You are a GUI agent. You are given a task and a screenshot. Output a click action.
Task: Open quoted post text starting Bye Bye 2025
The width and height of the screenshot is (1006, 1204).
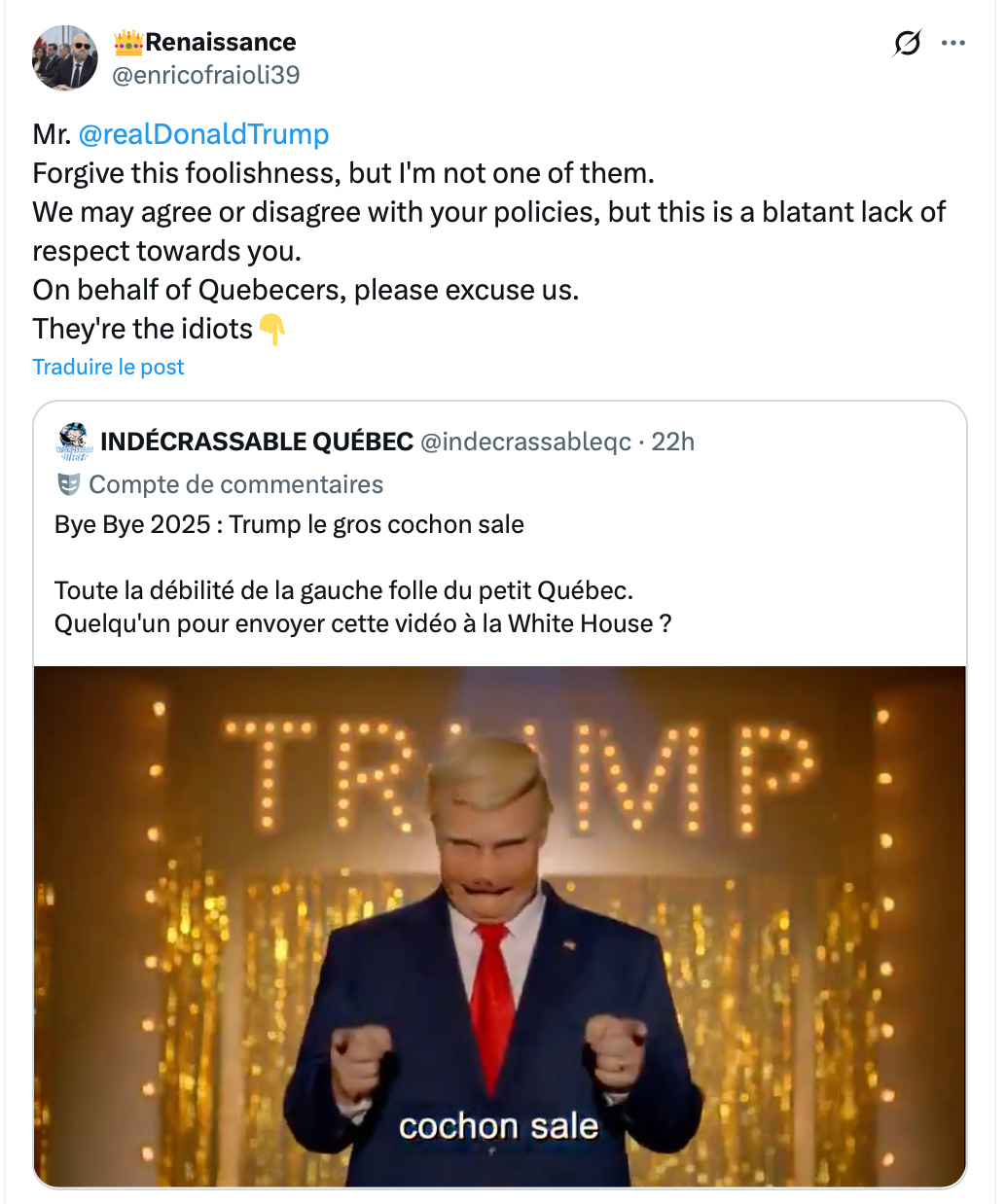[289, 524]
